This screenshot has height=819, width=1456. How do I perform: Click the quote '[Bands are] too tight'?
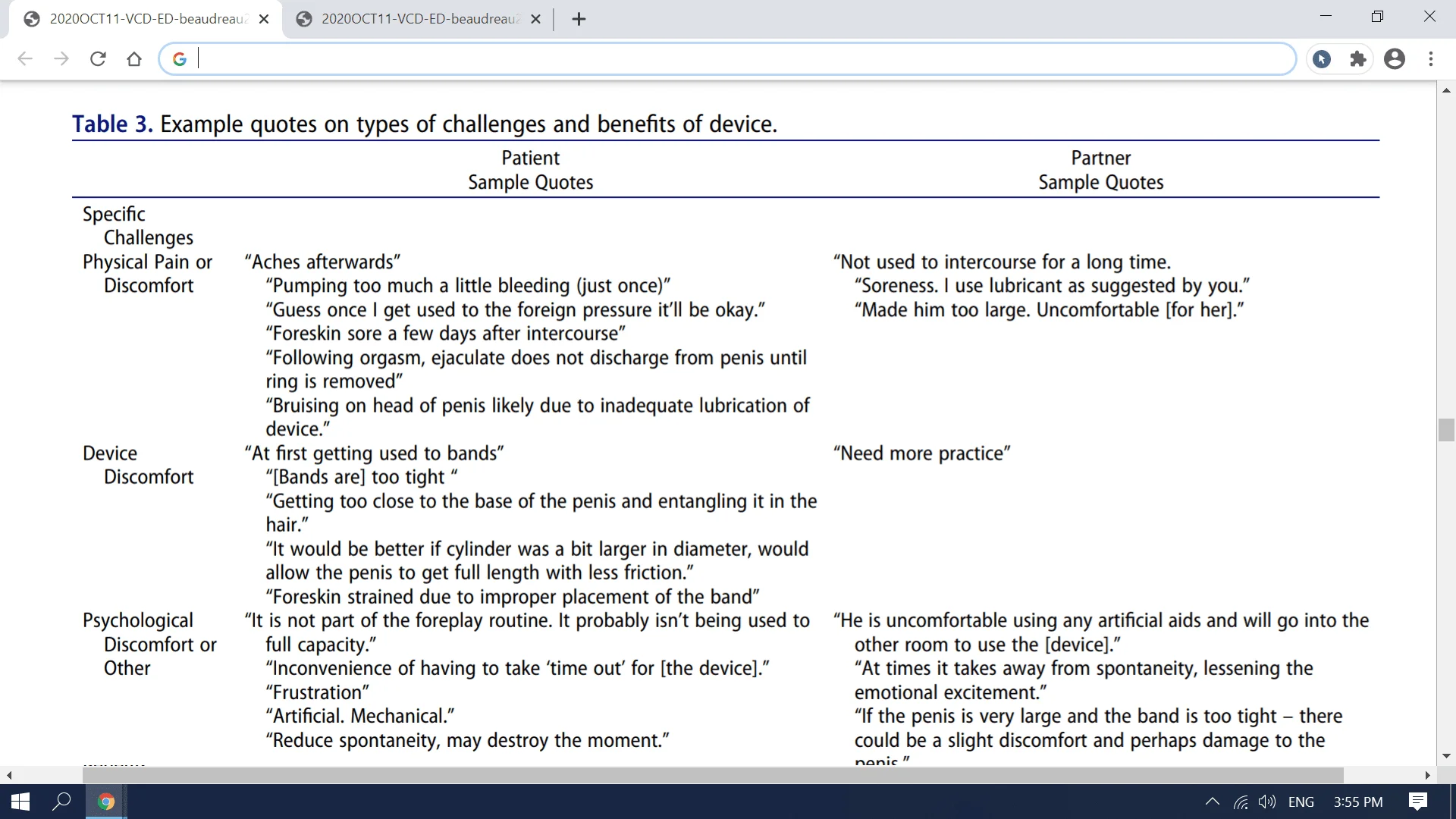362,477
